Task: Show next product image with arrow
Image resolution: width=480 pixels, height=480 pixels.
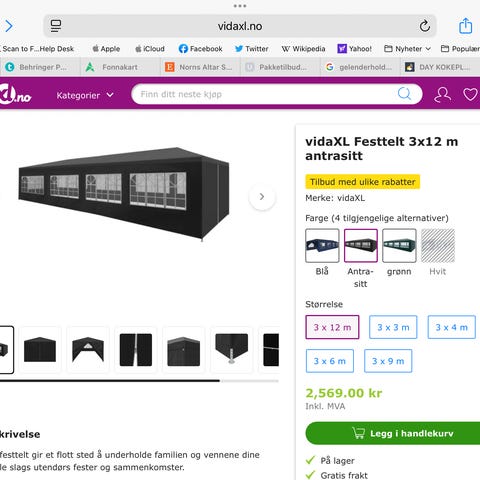Action: [262, 197]
